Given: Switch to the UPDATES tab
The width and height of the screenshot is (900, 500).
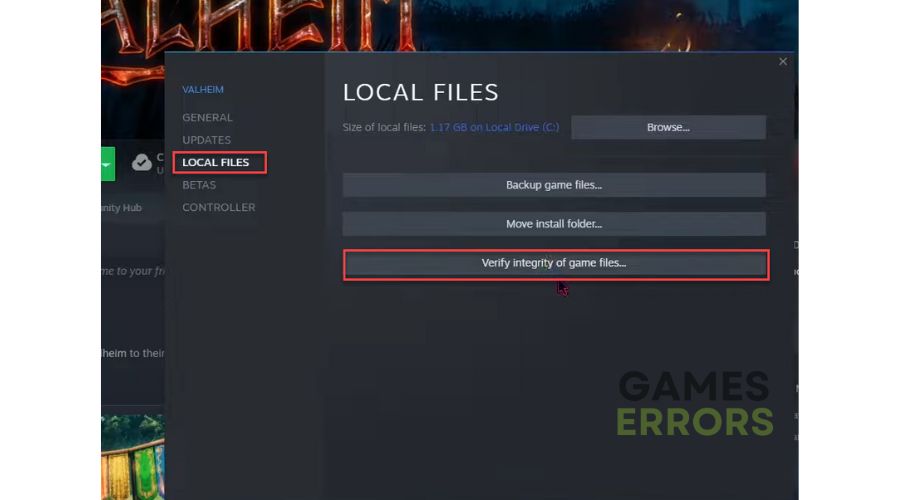Looking at the screenshot, I should point(207,139).
